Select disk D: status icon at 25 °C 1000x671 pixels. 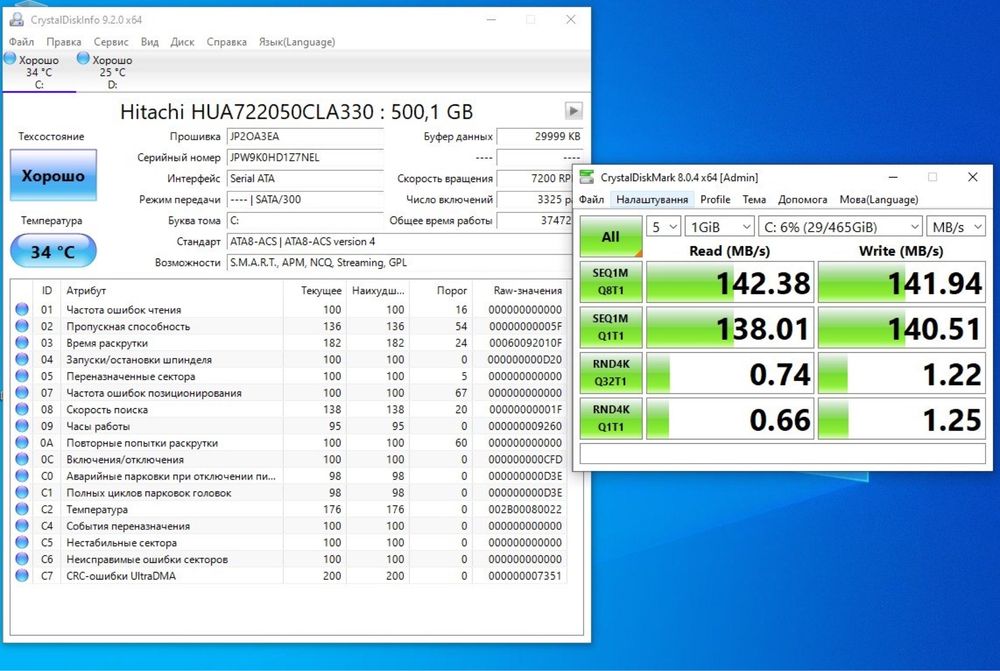(83, 59)
